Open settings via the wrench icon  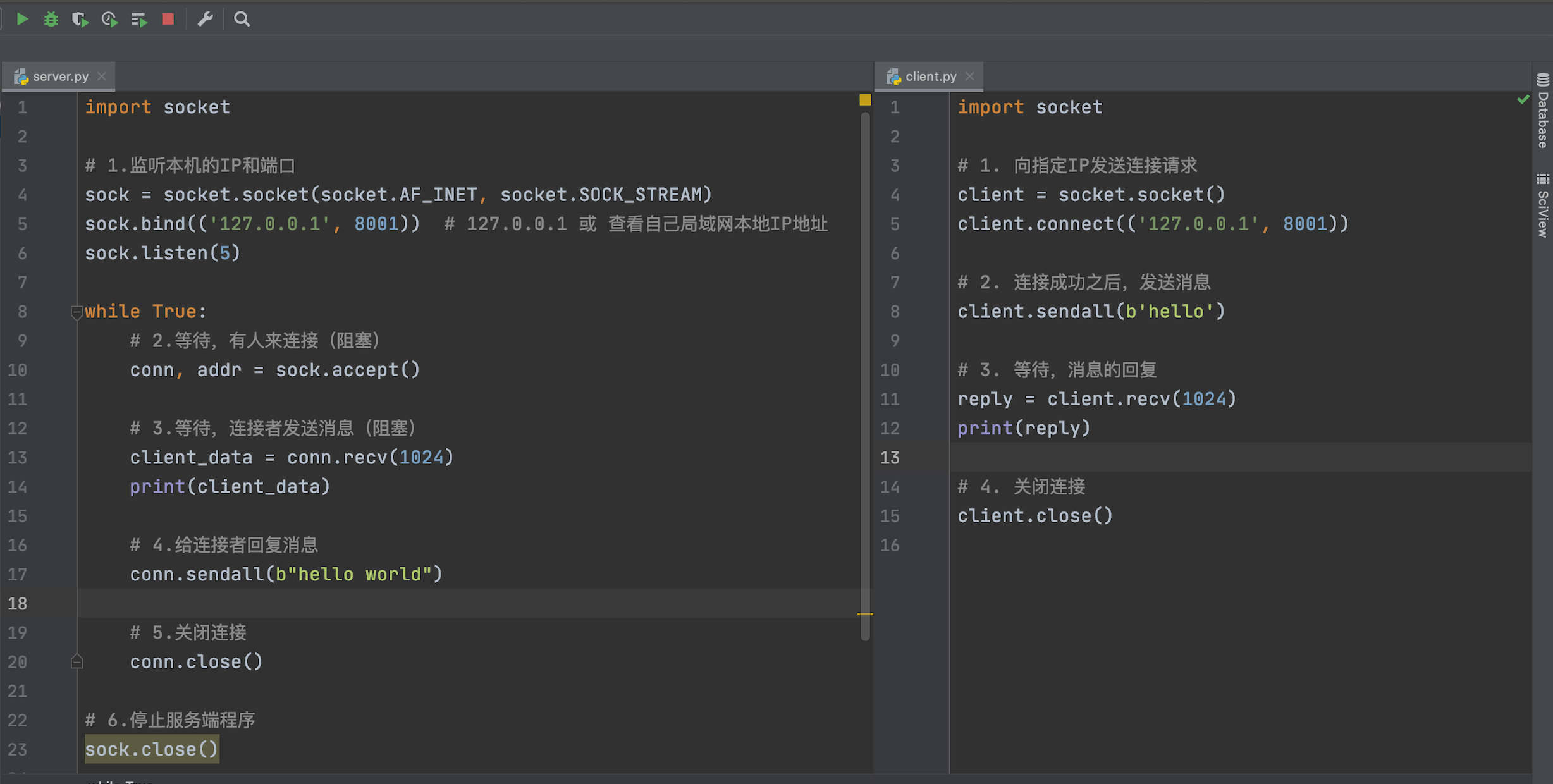(x=205, y=19)
